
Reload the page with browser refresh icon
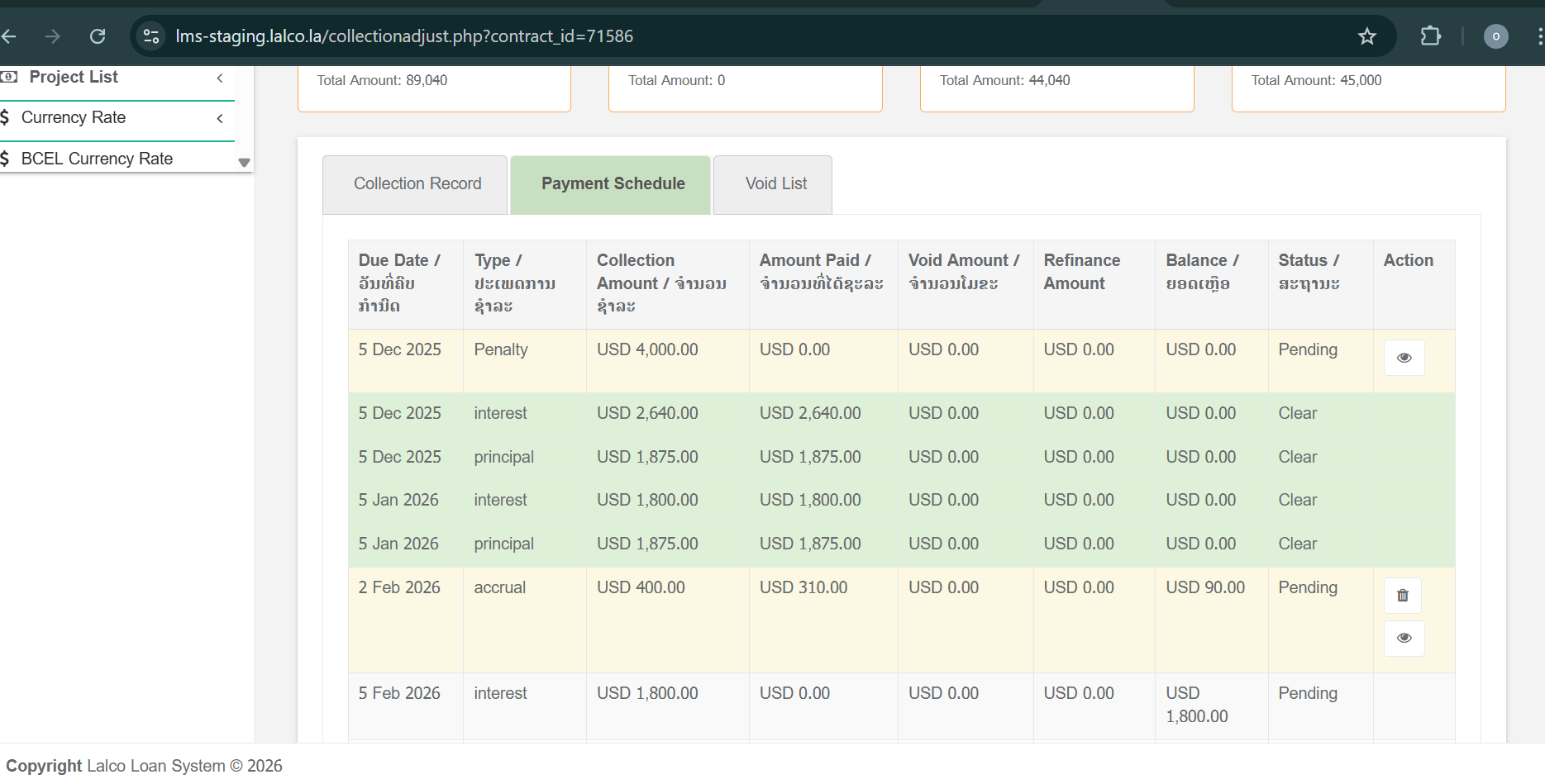[x=98, y=36]
